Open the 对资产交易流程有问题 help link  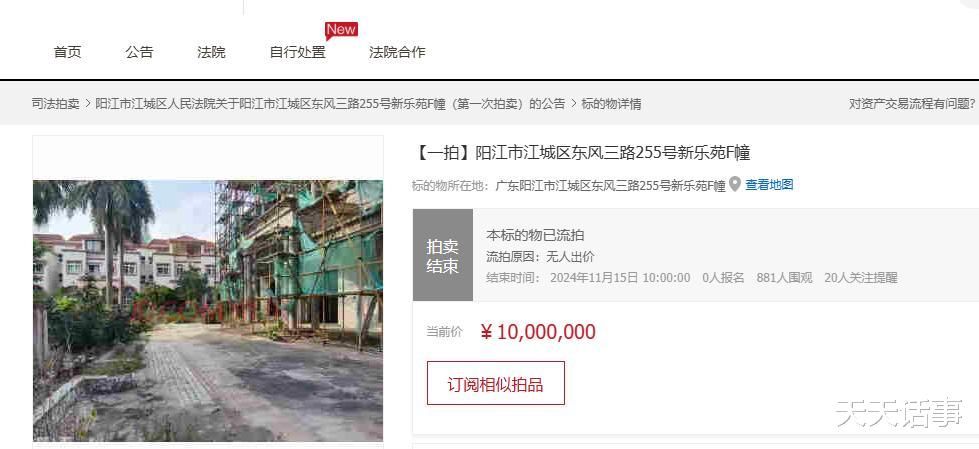click(912, 104)
